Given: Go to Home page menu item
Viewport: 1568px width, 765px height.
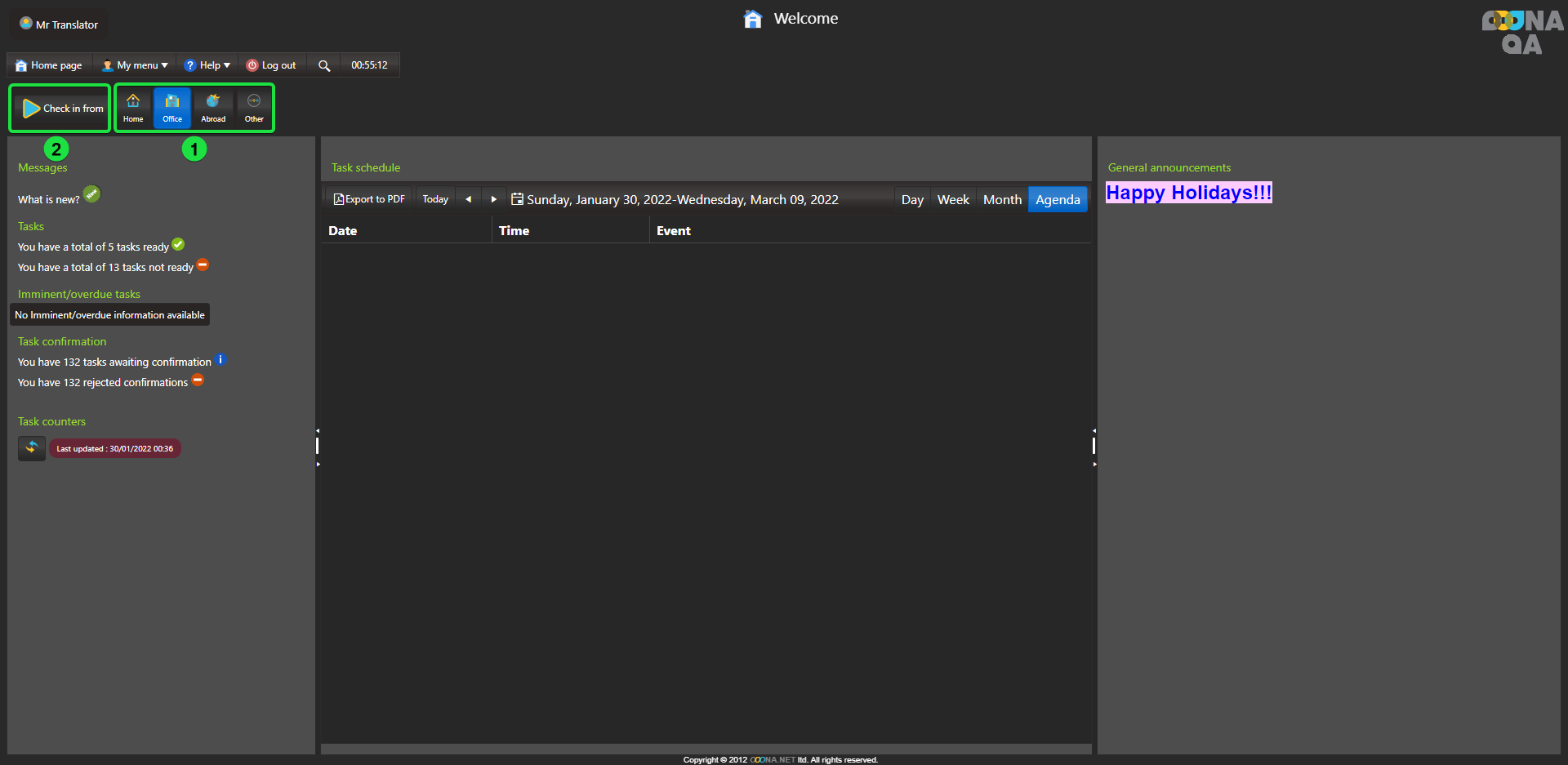Looking at the screenshot, I should click(49, 65).
